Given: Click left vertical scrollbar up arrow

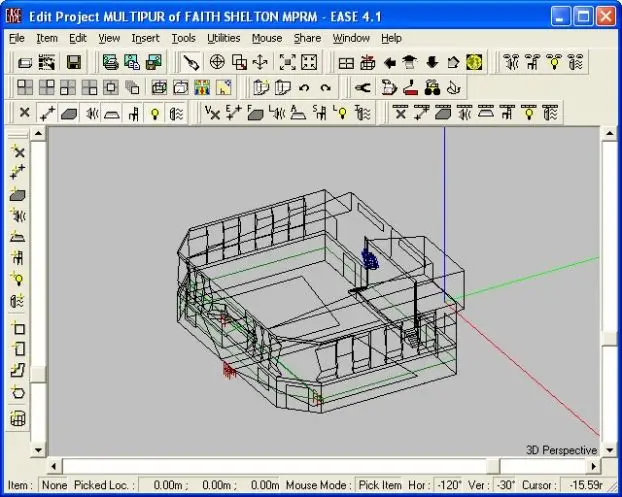Looking at the screenshot, I should 38,133.
